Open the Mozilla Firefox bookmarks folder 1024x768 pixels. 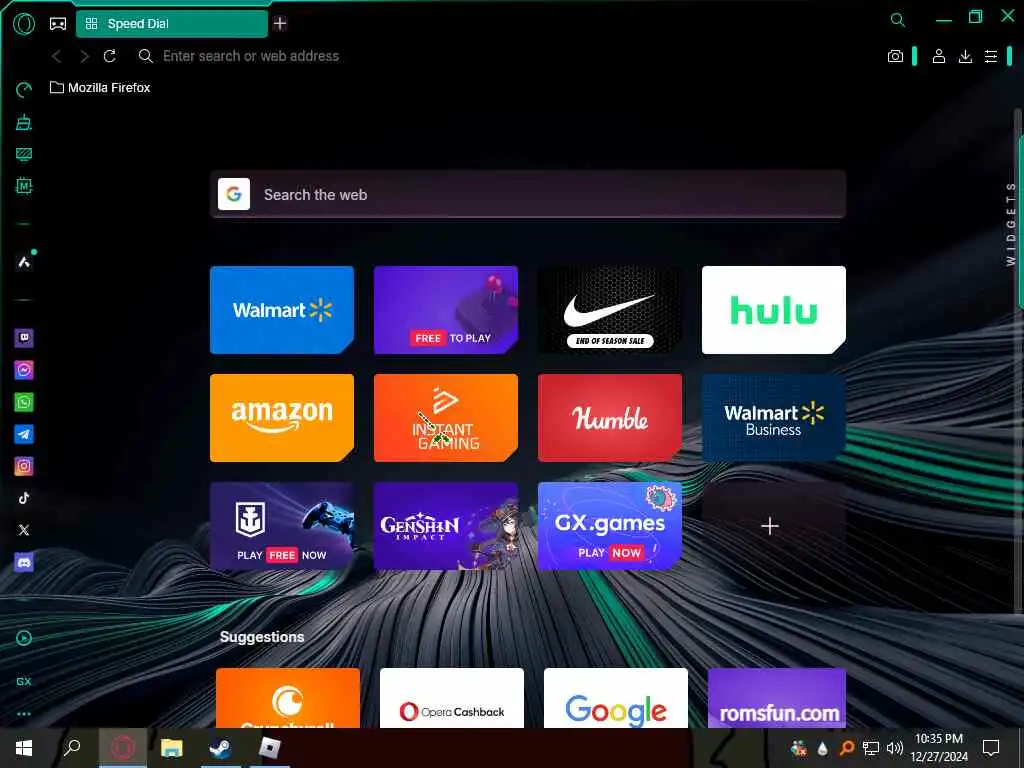(101, 88)
